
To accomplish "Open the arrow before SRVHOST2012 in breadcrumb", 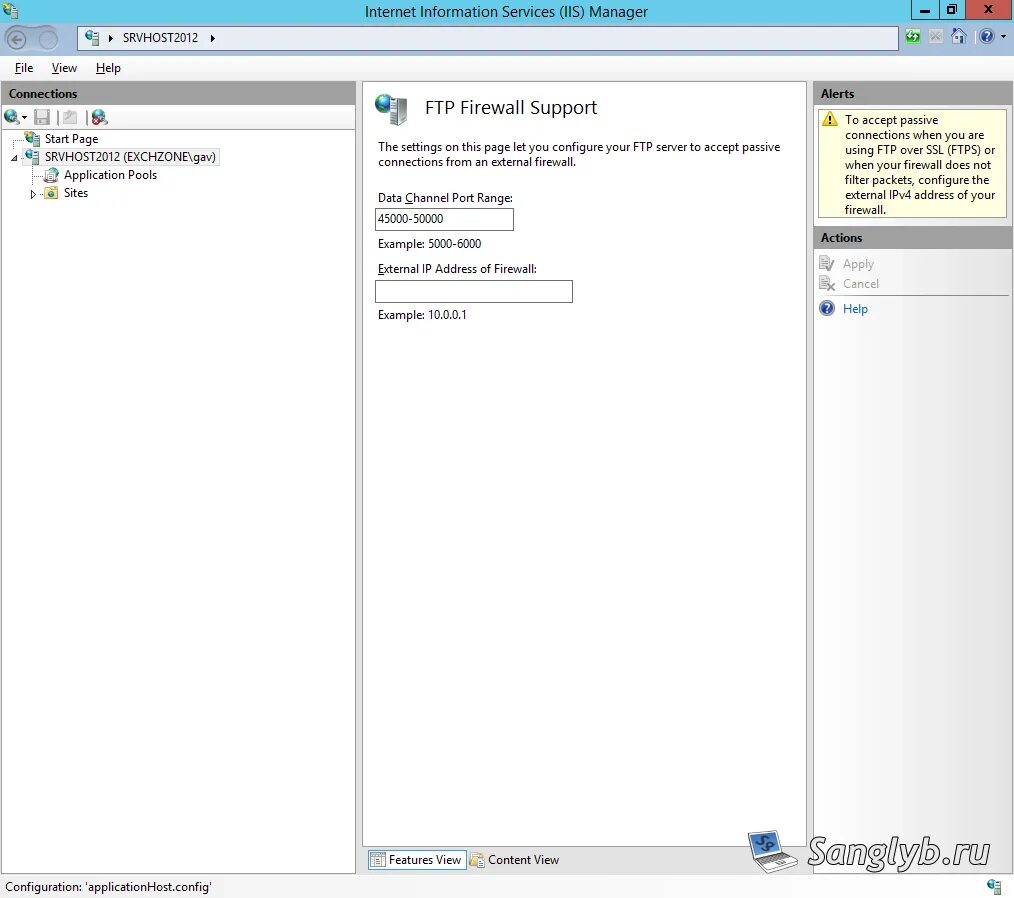I will [x=111, y=38].
